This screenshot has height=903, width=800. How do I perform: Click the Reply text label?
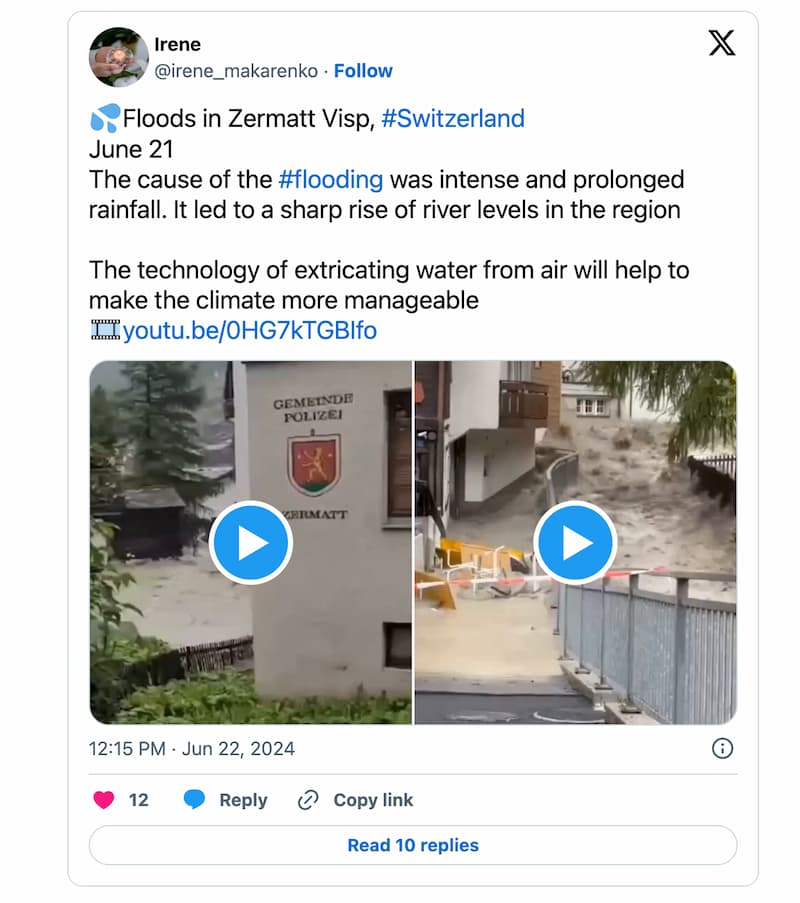[243, 800]
